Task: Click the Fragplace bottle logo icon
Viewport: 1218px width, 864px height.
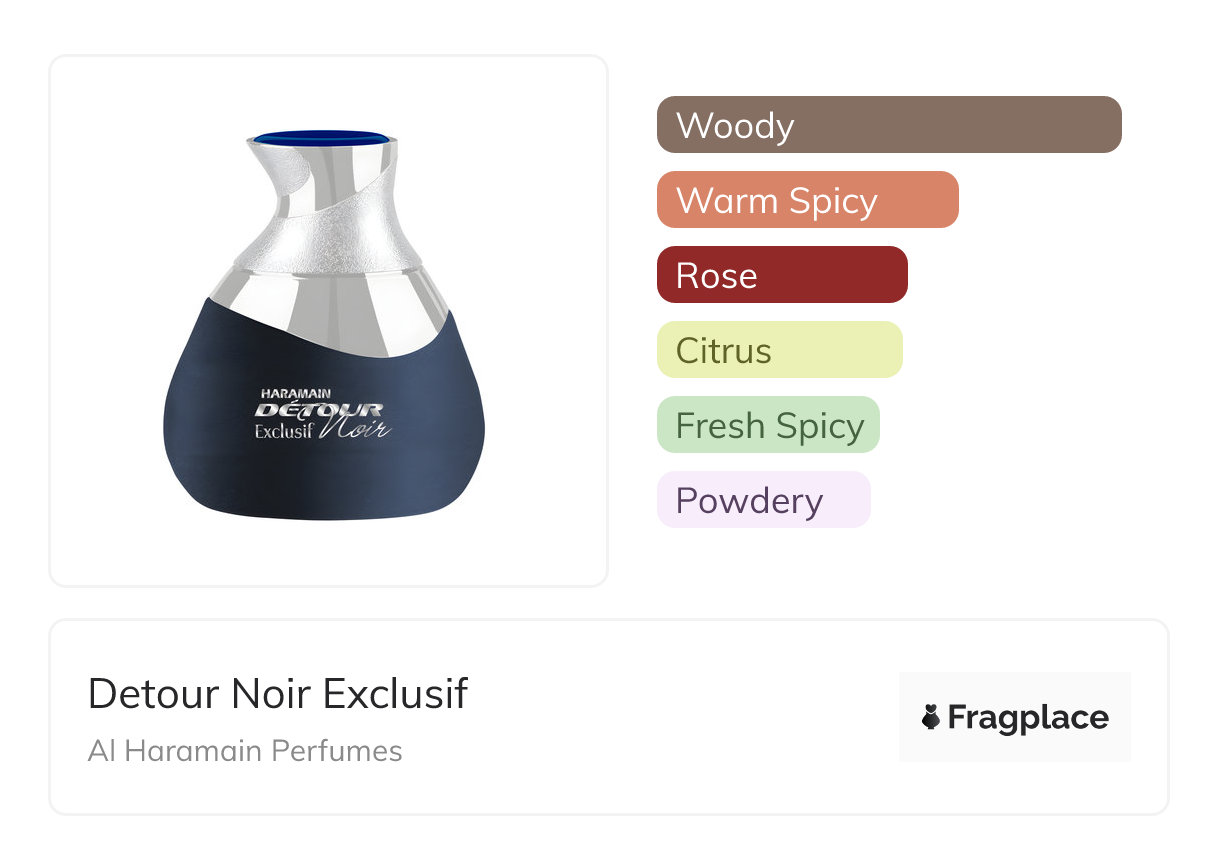Action: [931, 717]
